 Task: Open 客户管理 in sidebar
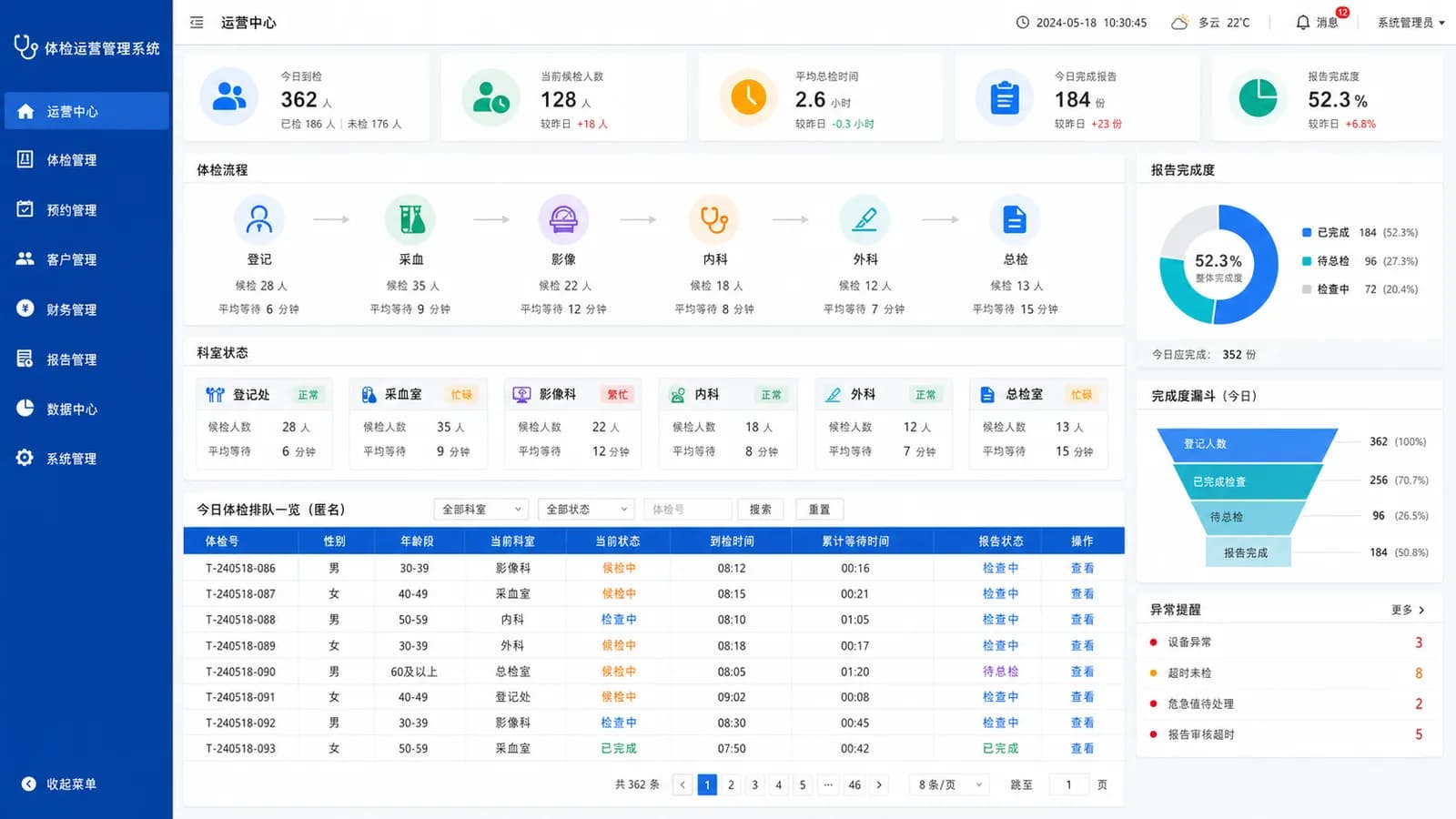tap(86, 259)
